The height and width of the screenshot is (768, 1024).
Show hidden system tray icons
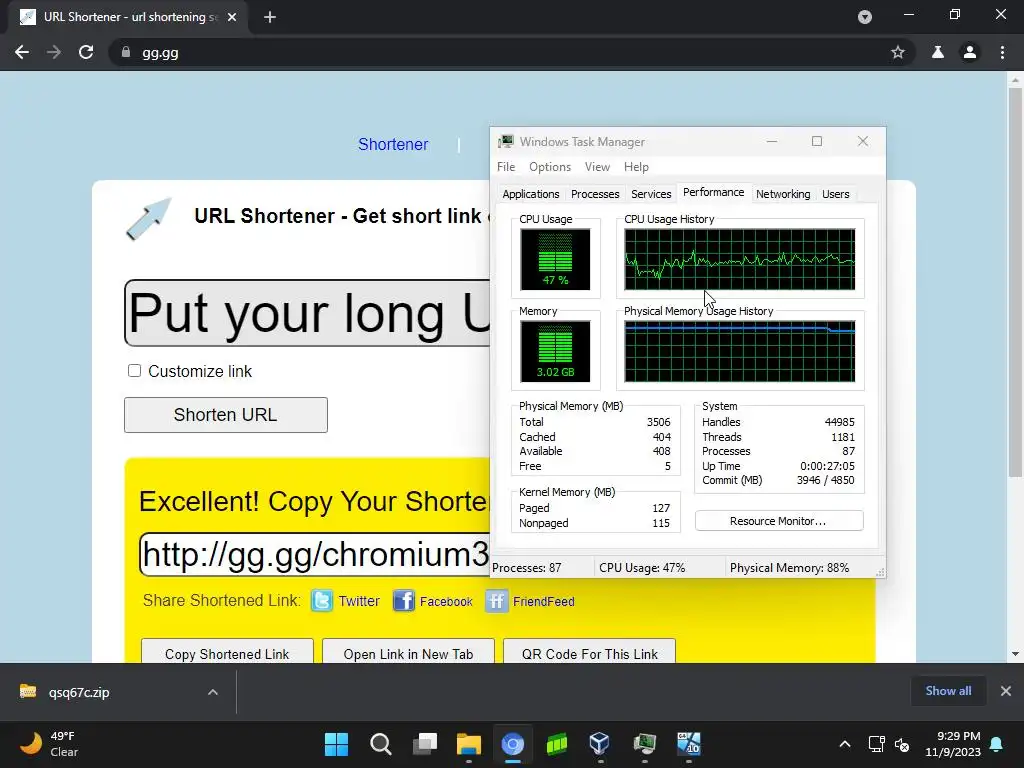[x=845, y=744]
